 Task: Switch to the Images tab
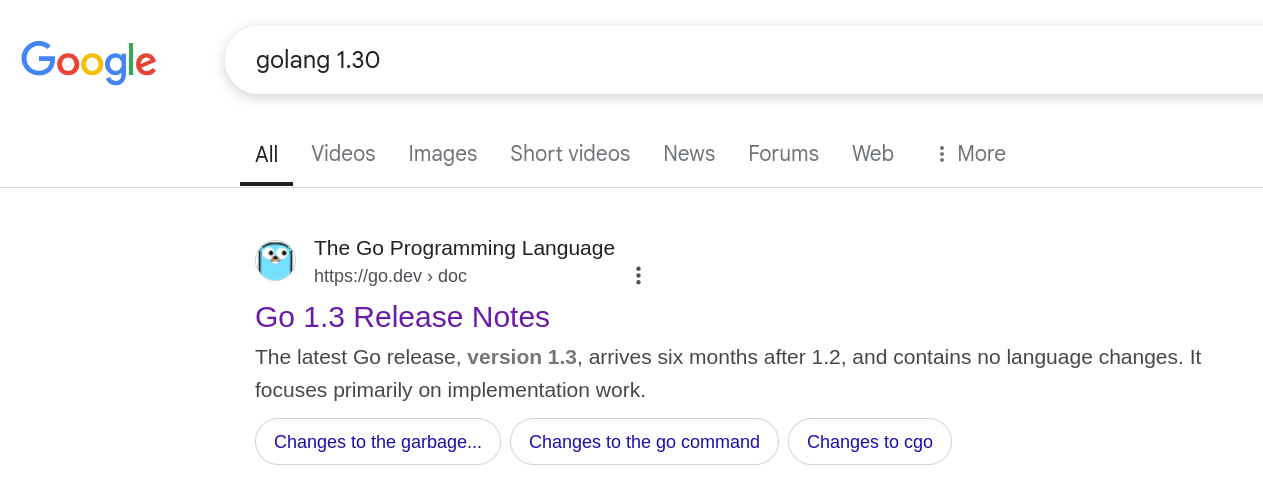pyautogui.click(x=442, y=154)
